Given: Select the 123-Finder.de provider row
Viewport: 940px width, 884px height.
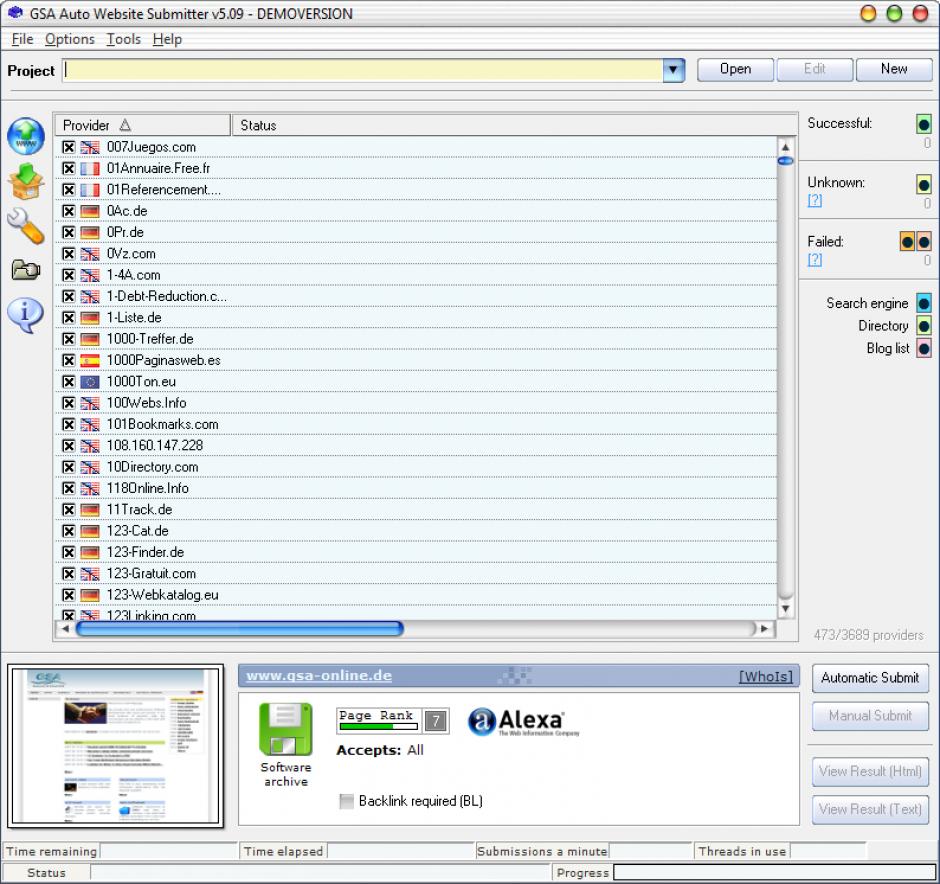Looking at the screenshot, I should tap(416, 553).
